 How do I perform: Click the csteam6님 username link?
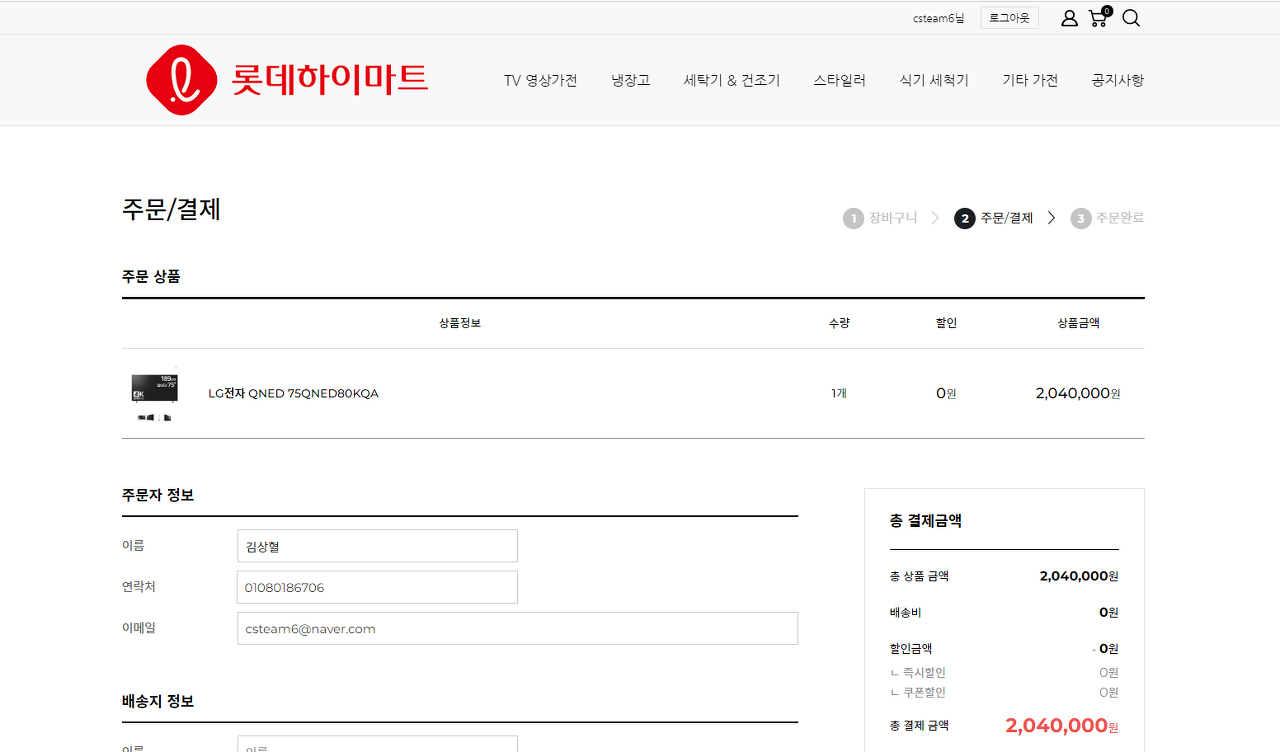[939, 18]
